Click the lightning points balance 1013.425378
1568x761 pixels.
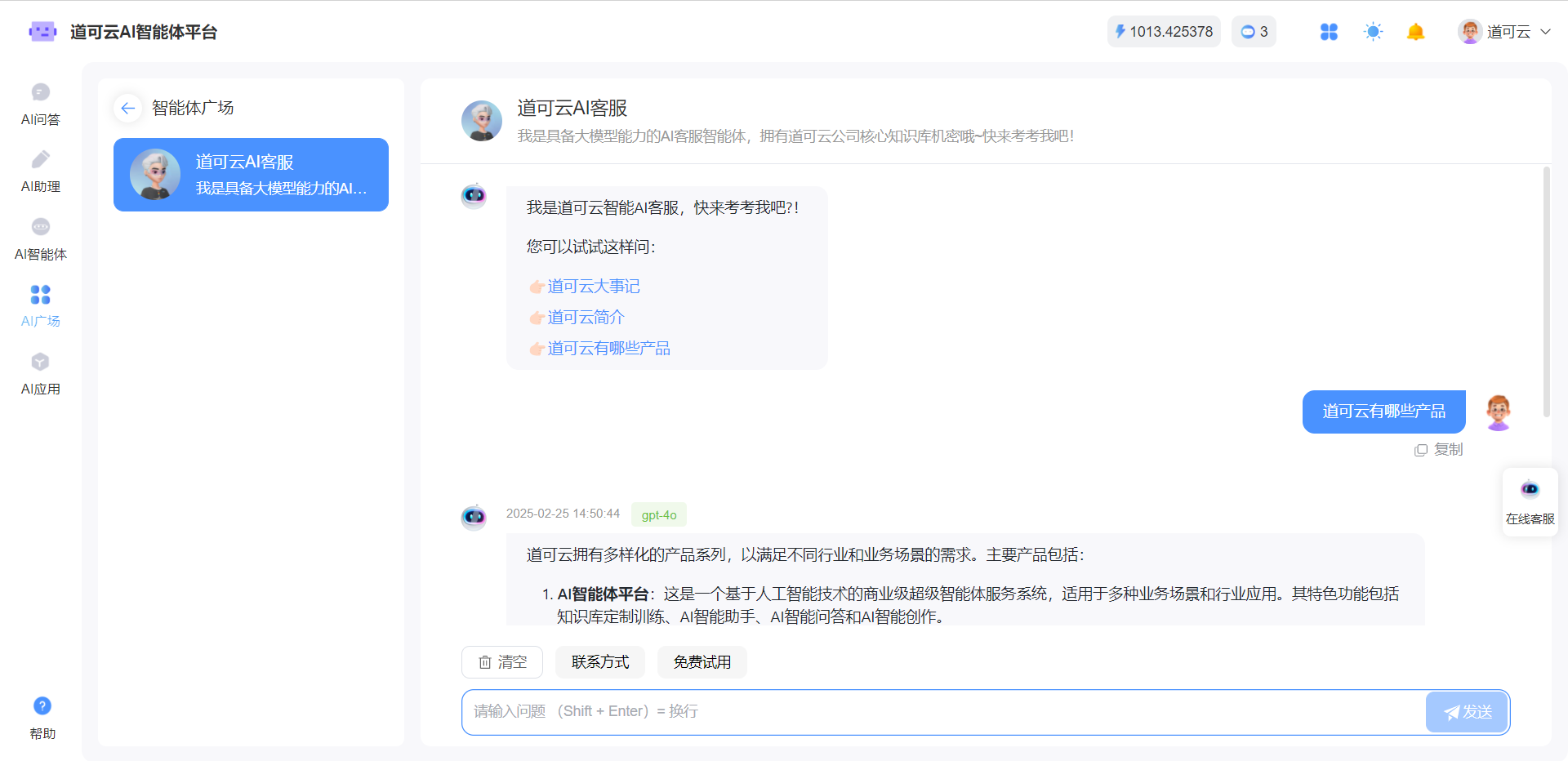[x=1163, y=32]
